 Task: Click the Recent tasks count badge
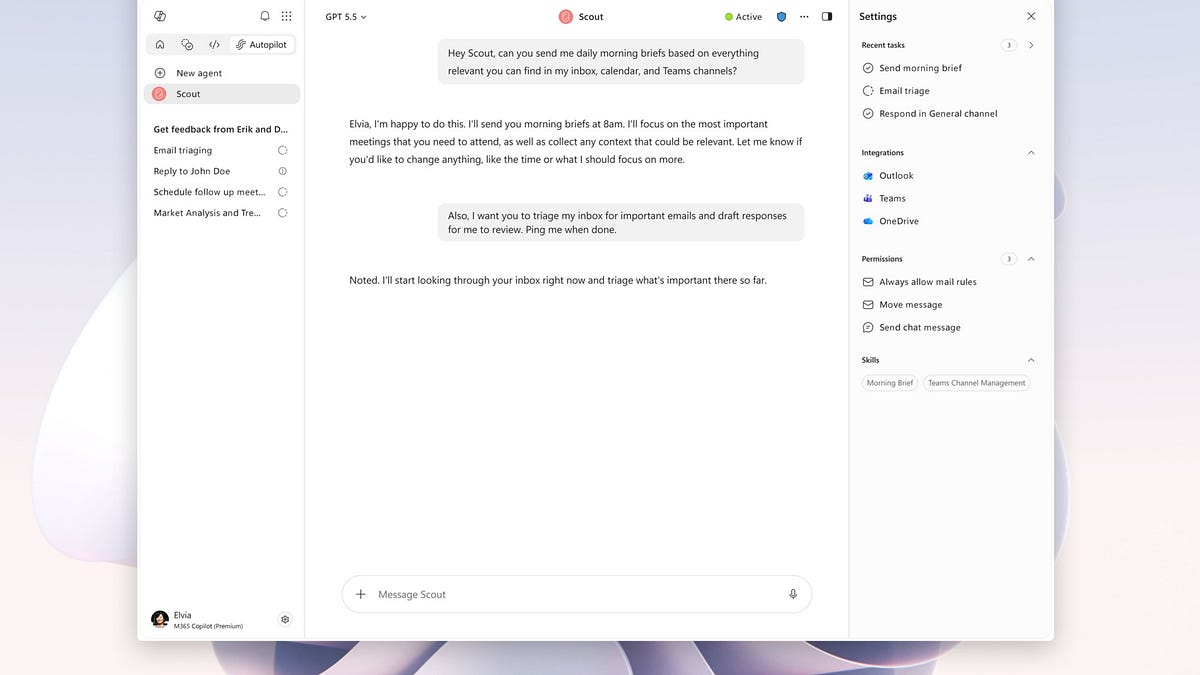tap(1009, 45)
